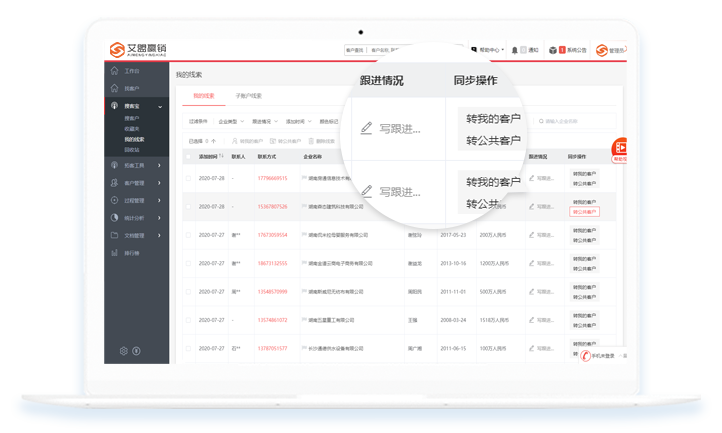The image size is (722, 433).
Task: Click phone number link 13548570999
Action: point(272,292)
